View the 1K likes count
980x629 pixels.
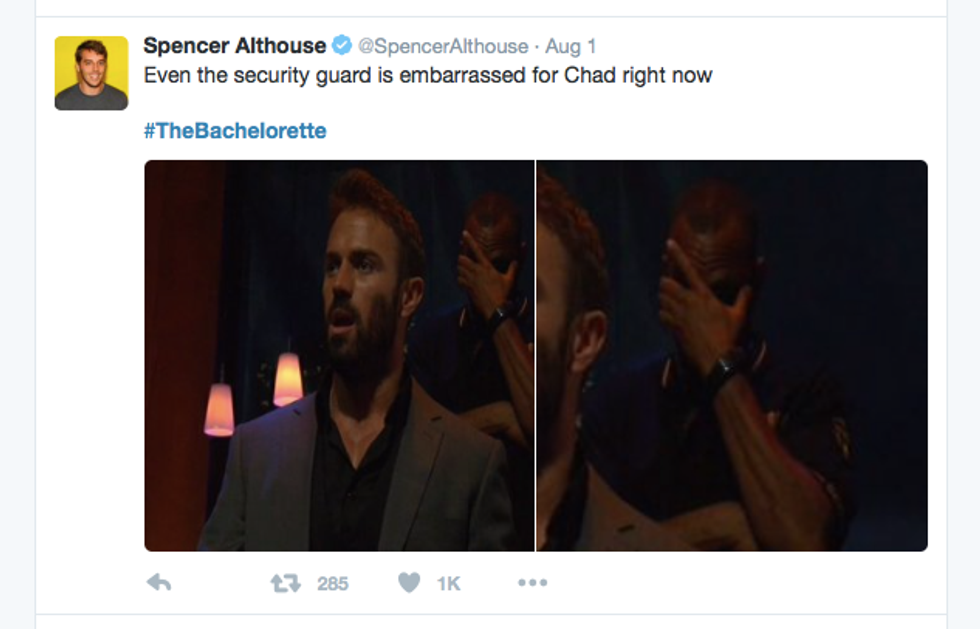pyautogui.click(x=449, y=583)
